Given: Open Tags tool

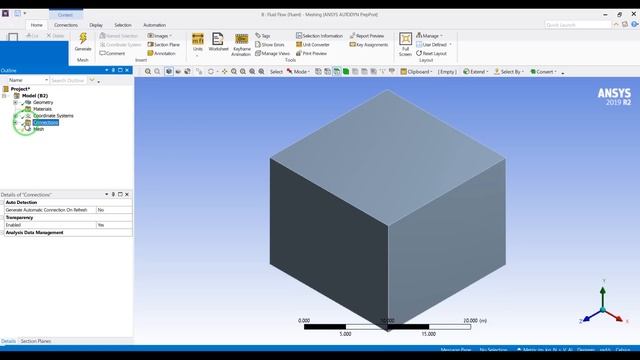Looking at the screenshot, I should [x=262, y=36].
